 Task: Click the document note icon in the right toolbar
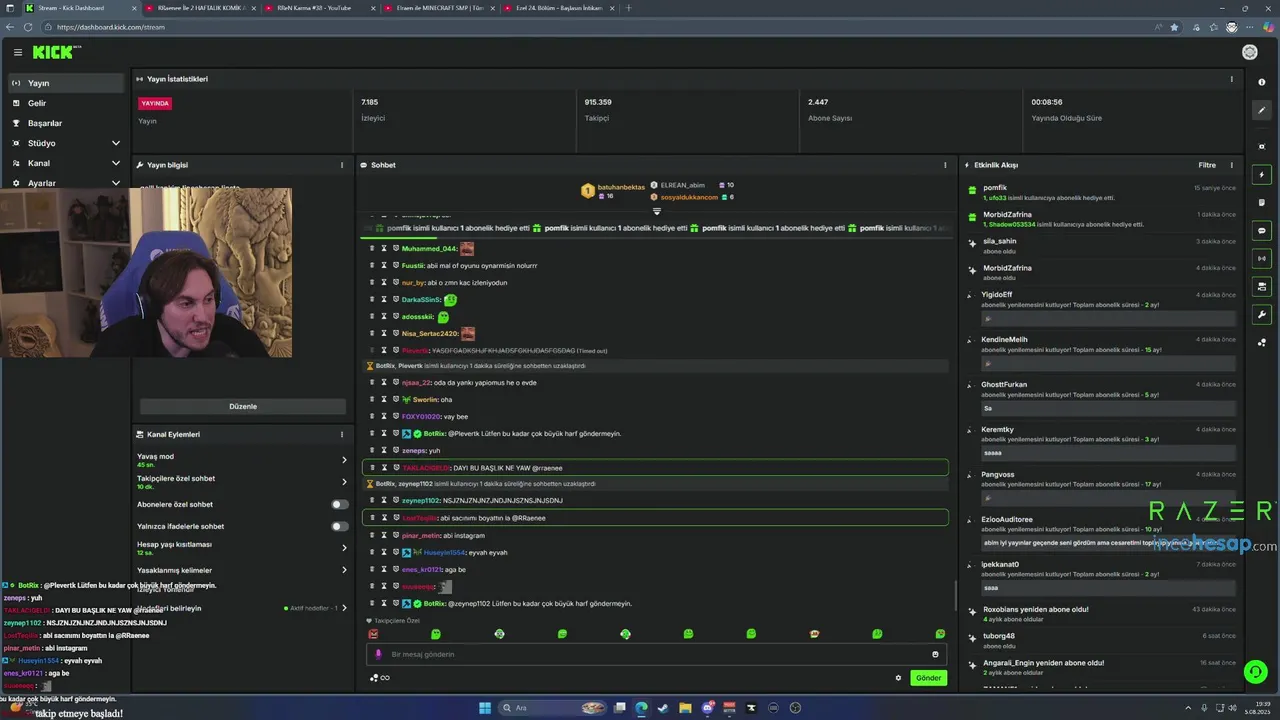tap(1262, 202)
